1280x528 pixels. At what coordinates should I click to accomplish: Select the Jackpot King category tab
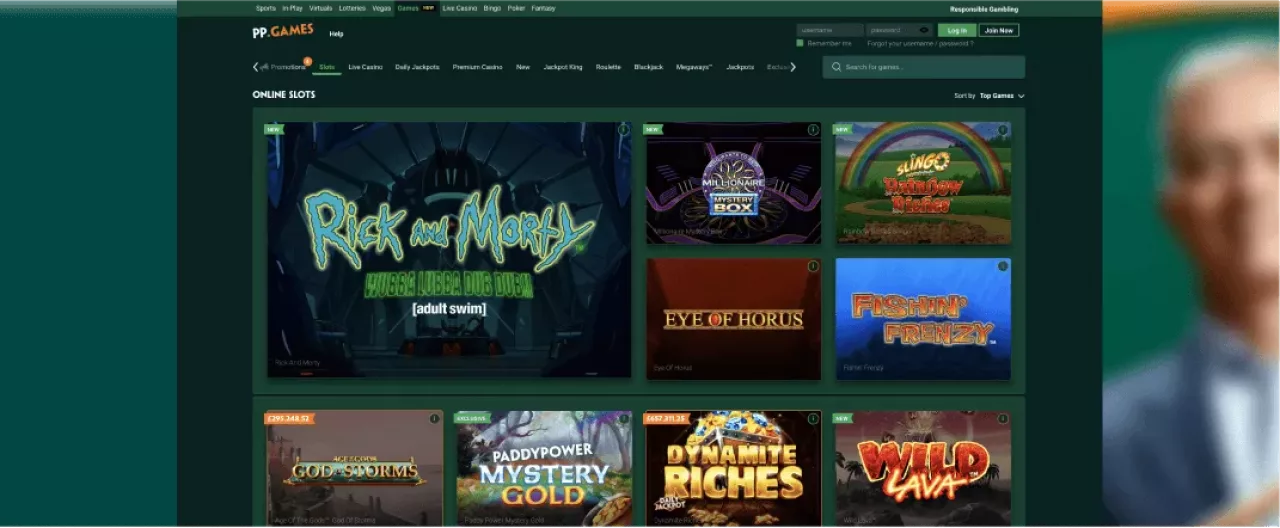[563, 67]
